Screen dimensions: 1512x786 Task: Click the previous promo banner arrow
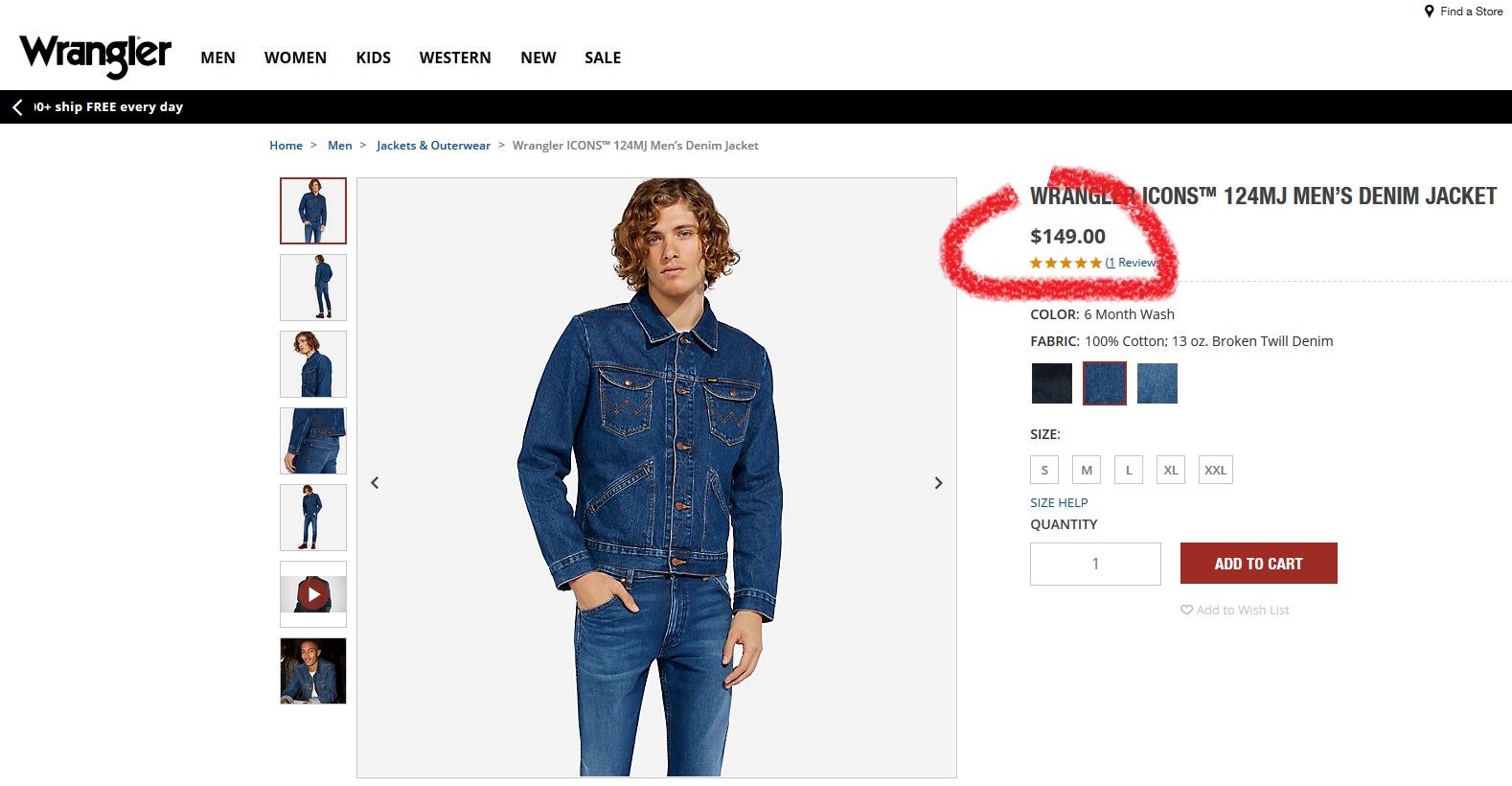click(17, 107)
